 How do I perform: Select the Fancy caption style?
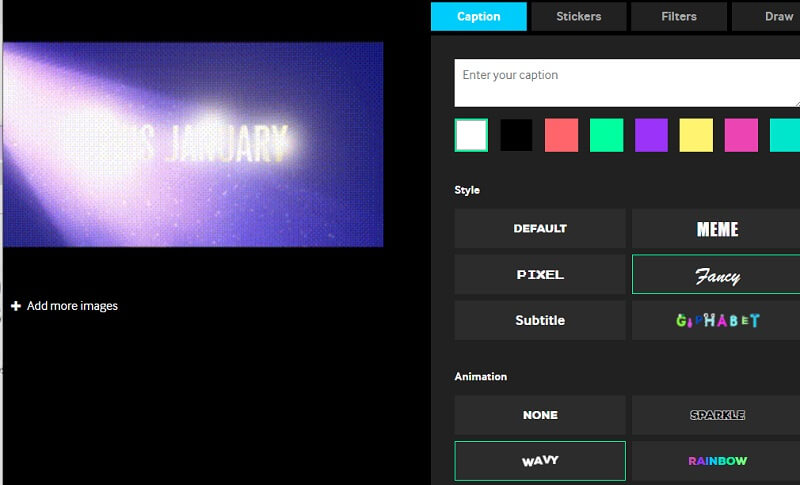pyautogui.click(x=716, y=274)
